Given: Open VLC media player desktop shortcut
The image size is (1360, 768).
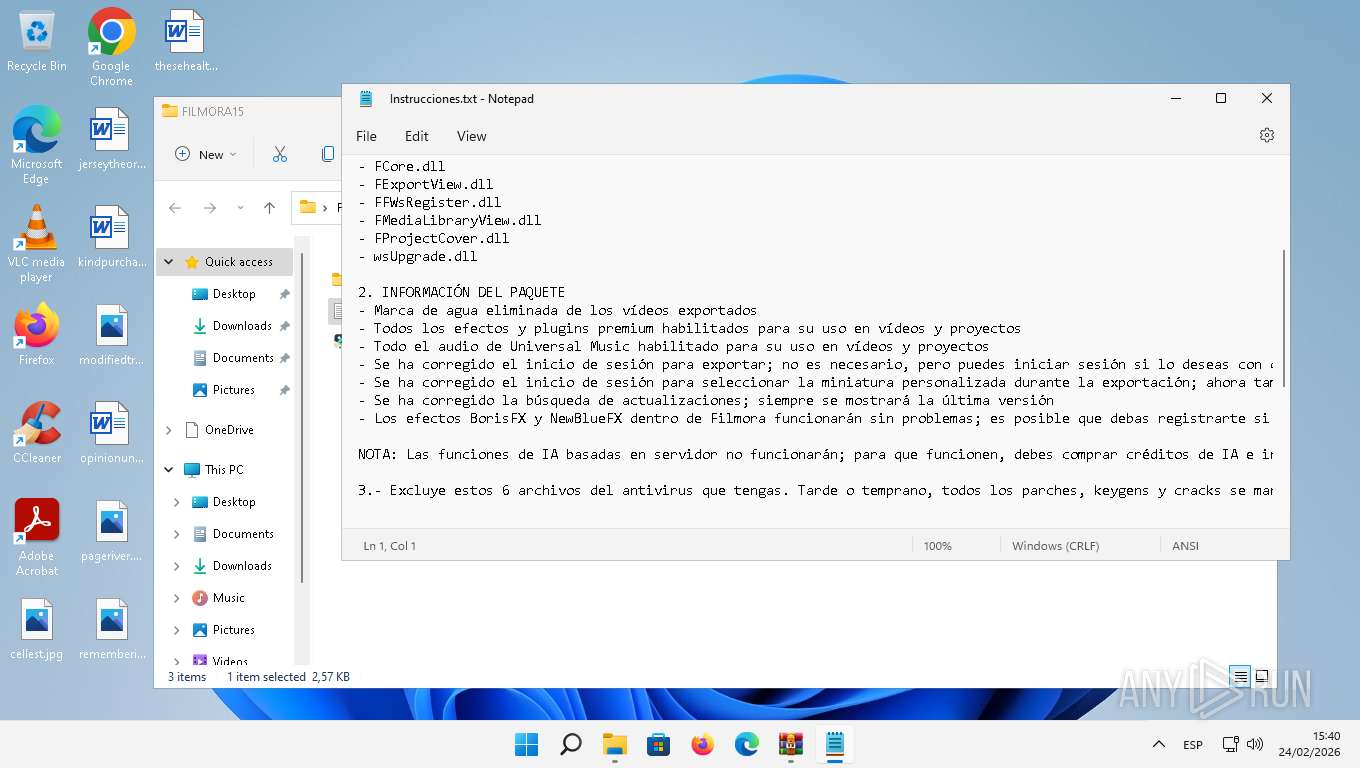Looking at the screenshot, I should pos(36,243).
